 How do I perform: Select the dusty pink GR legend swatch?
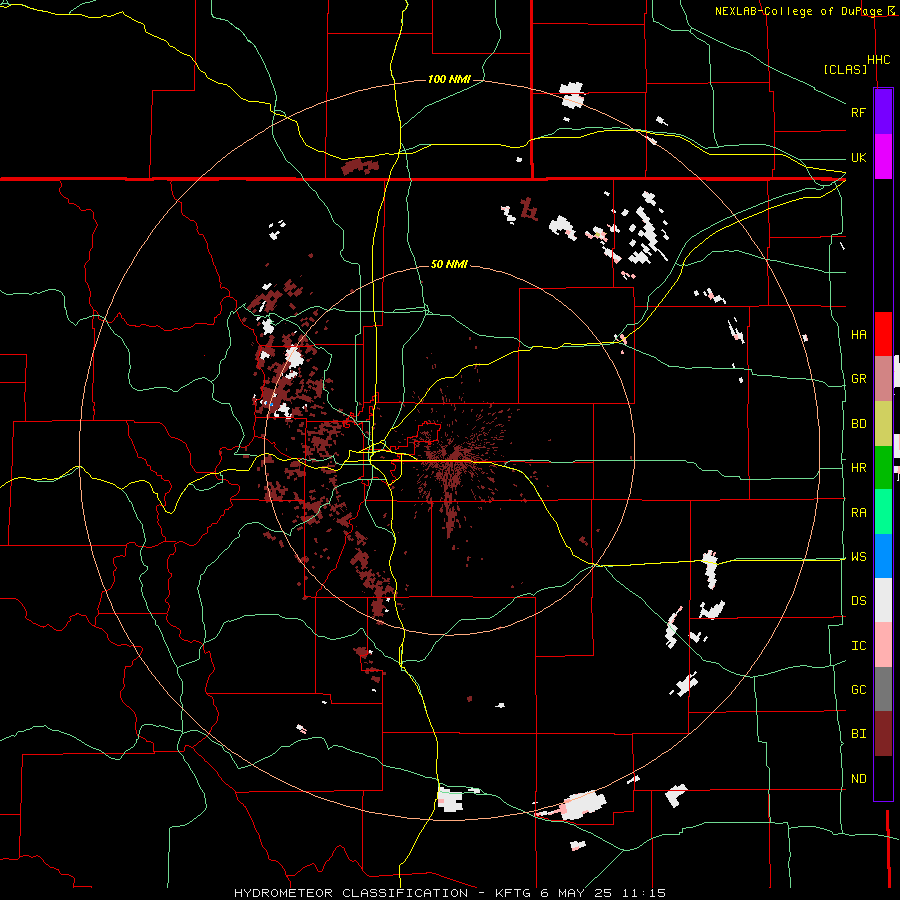coord(883,379)
